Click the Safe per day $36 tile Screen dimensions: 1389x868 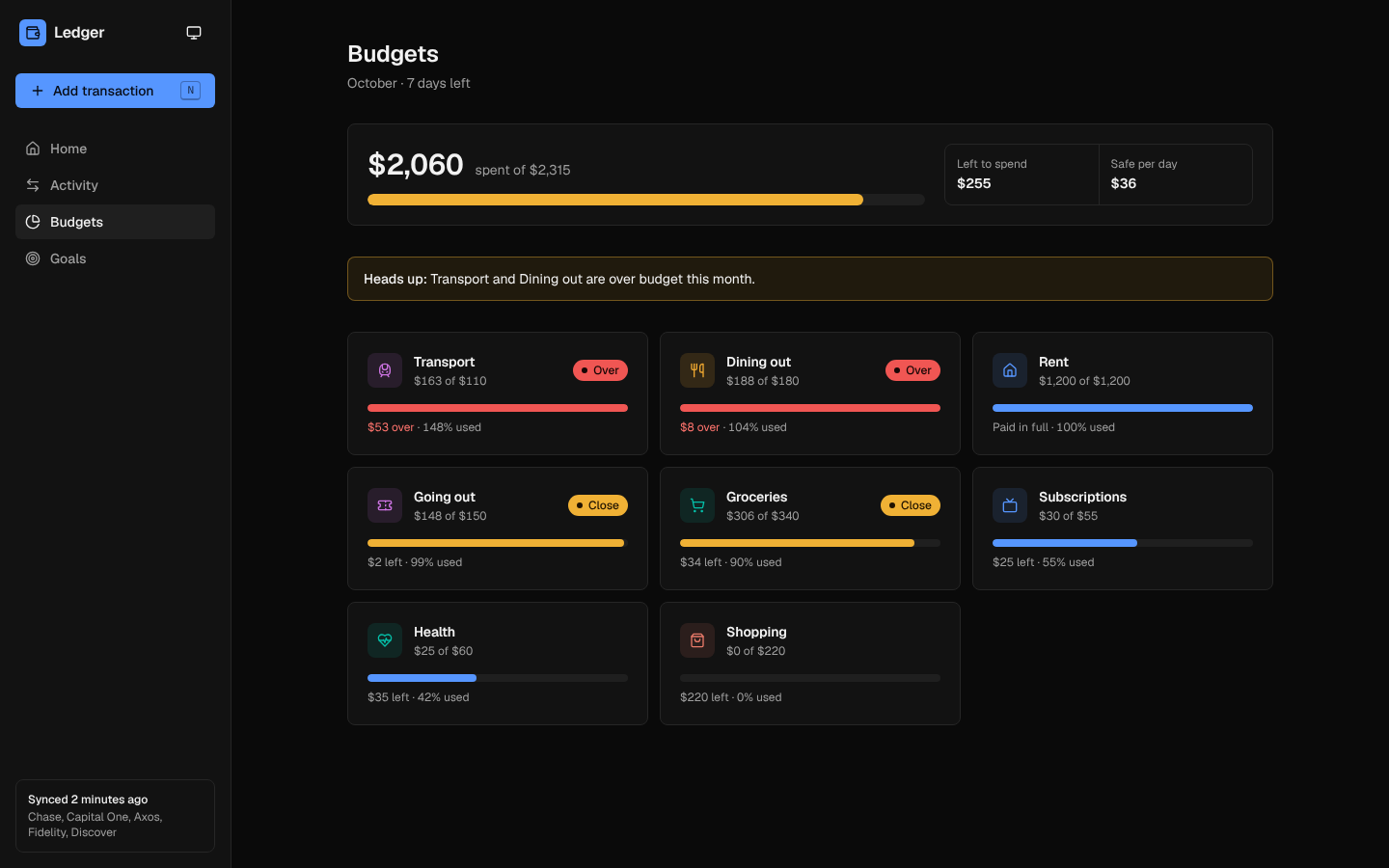tap(1176, 175)
